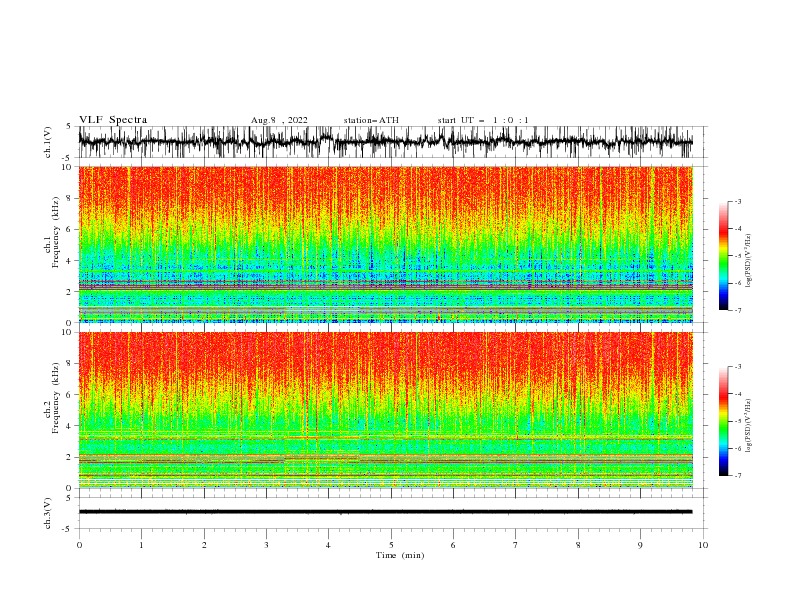
Task: Click the "10" kHz tick of ch.1 frequency axis
Action: point(67,167)
